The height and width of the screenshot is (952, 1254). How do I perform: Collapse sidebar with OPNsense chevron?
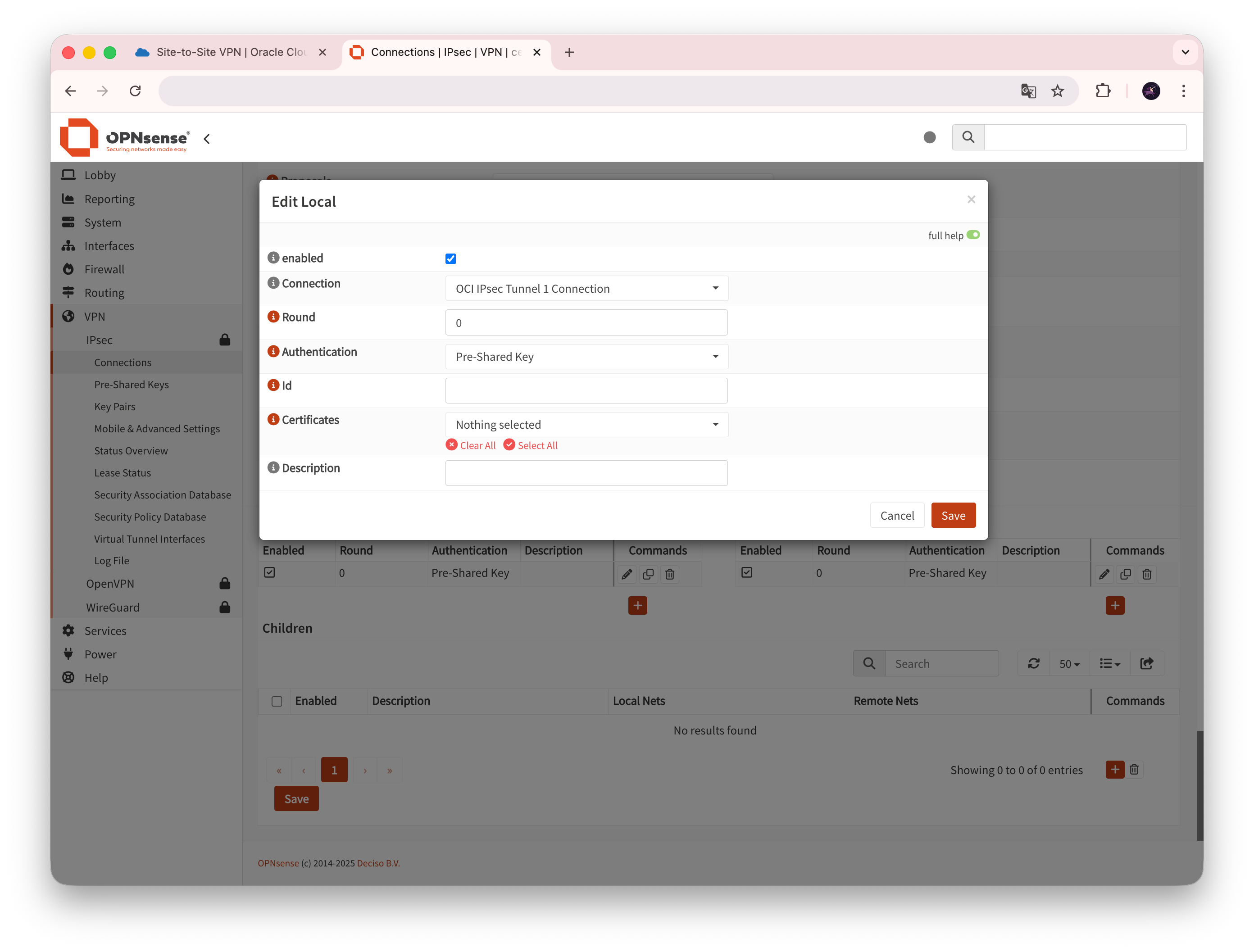pyautogui.click(x=207, y=139)
